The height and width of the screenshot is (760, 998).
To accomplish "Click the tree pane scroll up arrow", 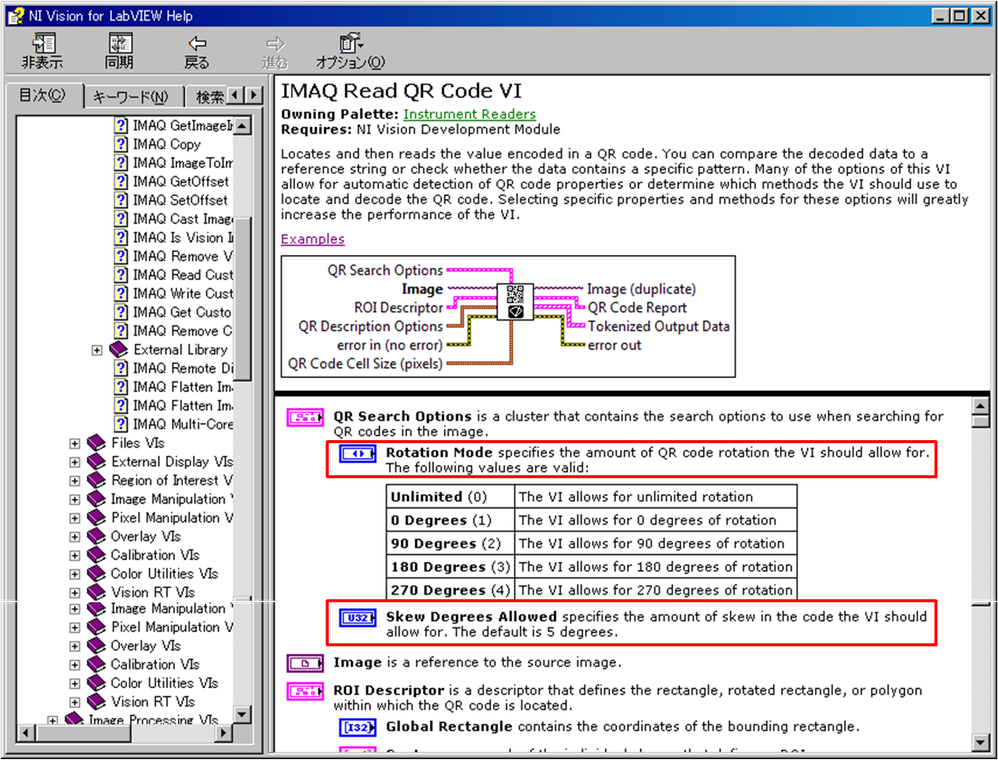I will [242, 125].
